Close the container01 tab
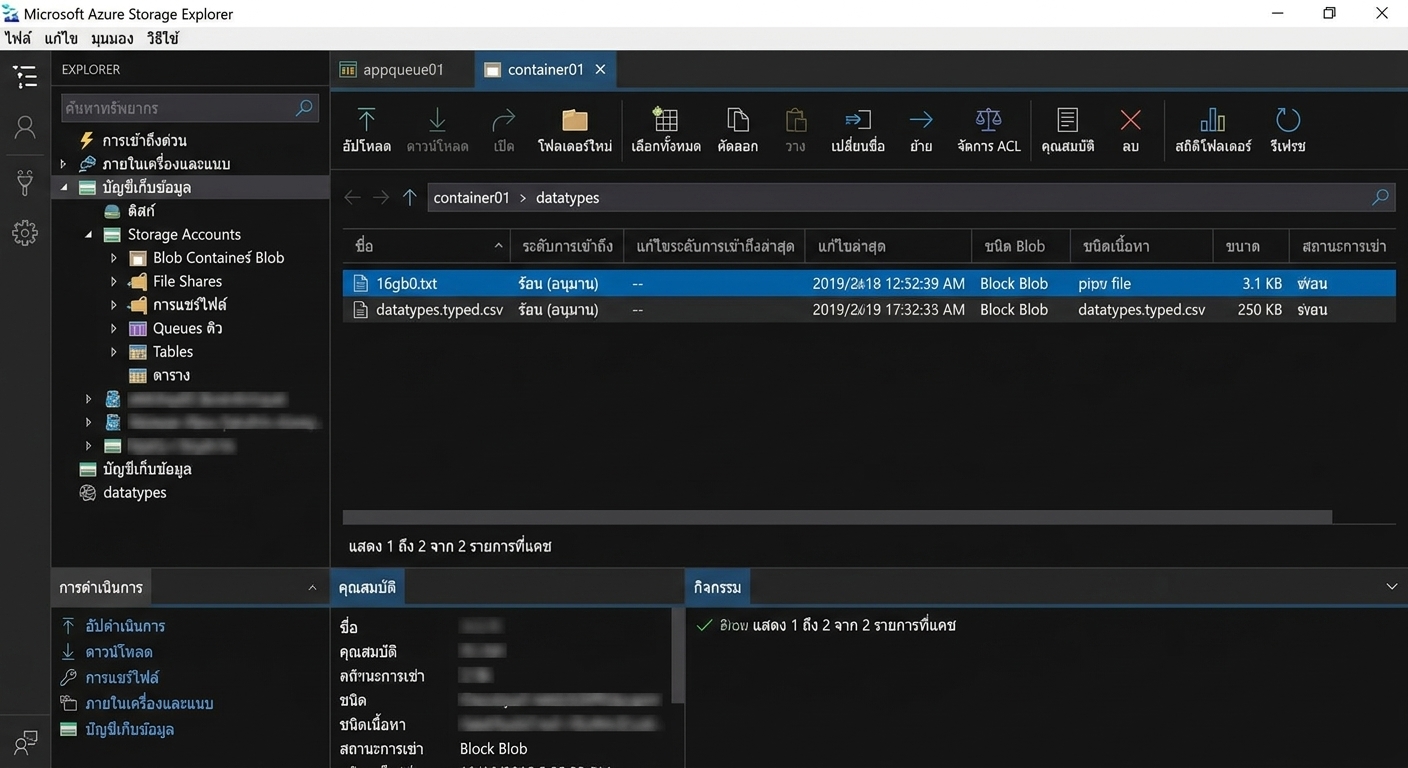Viewport: 1408px width, 768px height. pyautogui.click(x=600, y=70)
